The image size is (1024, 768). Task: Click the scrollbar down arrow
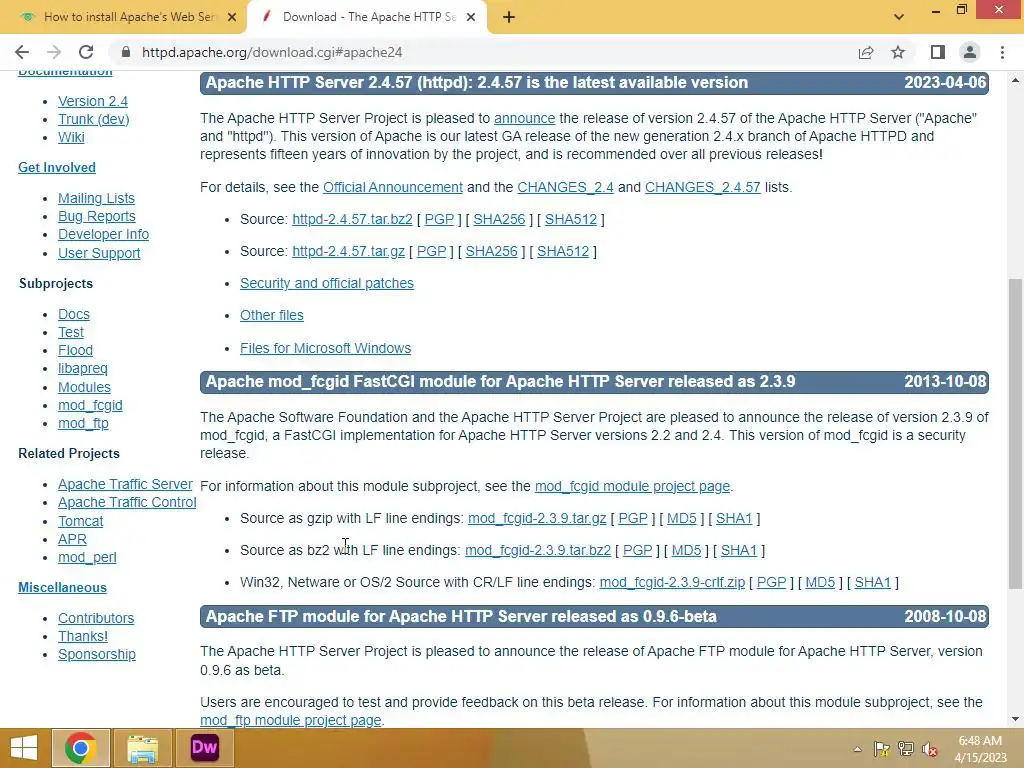coord(1015,720)
